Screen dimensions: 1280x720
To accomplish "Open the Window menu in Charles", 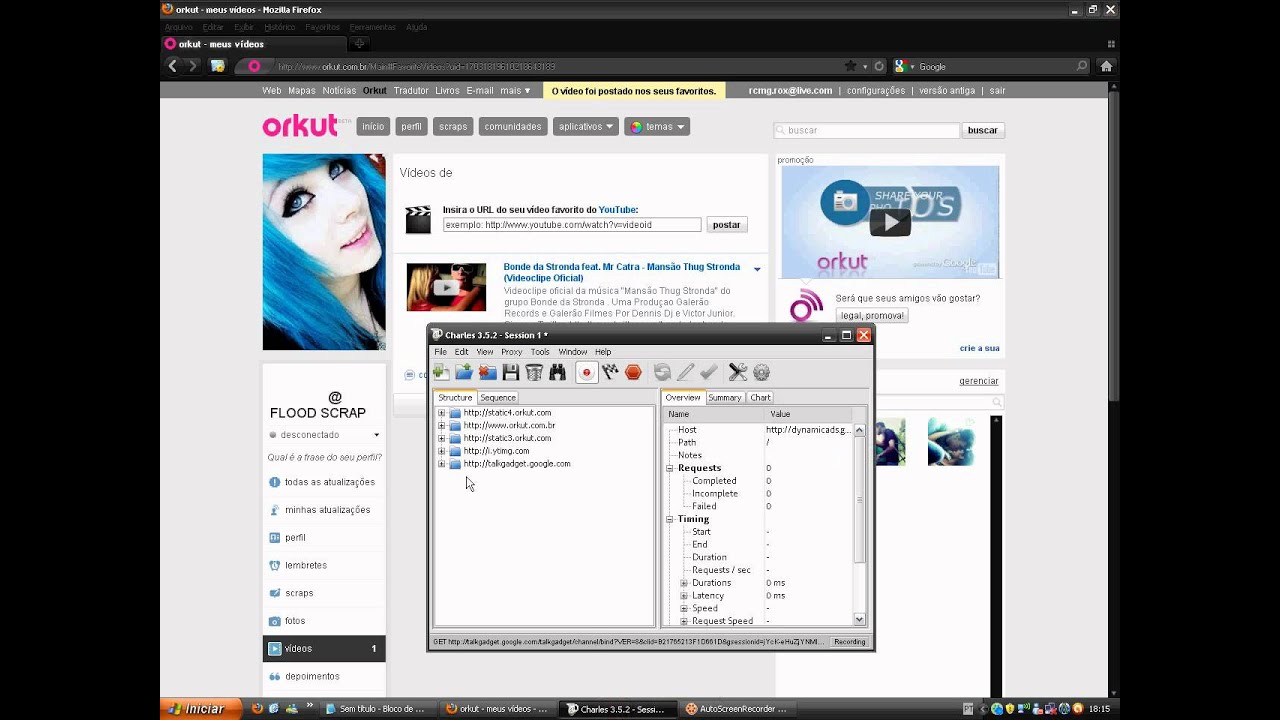I will click(573, 352).
